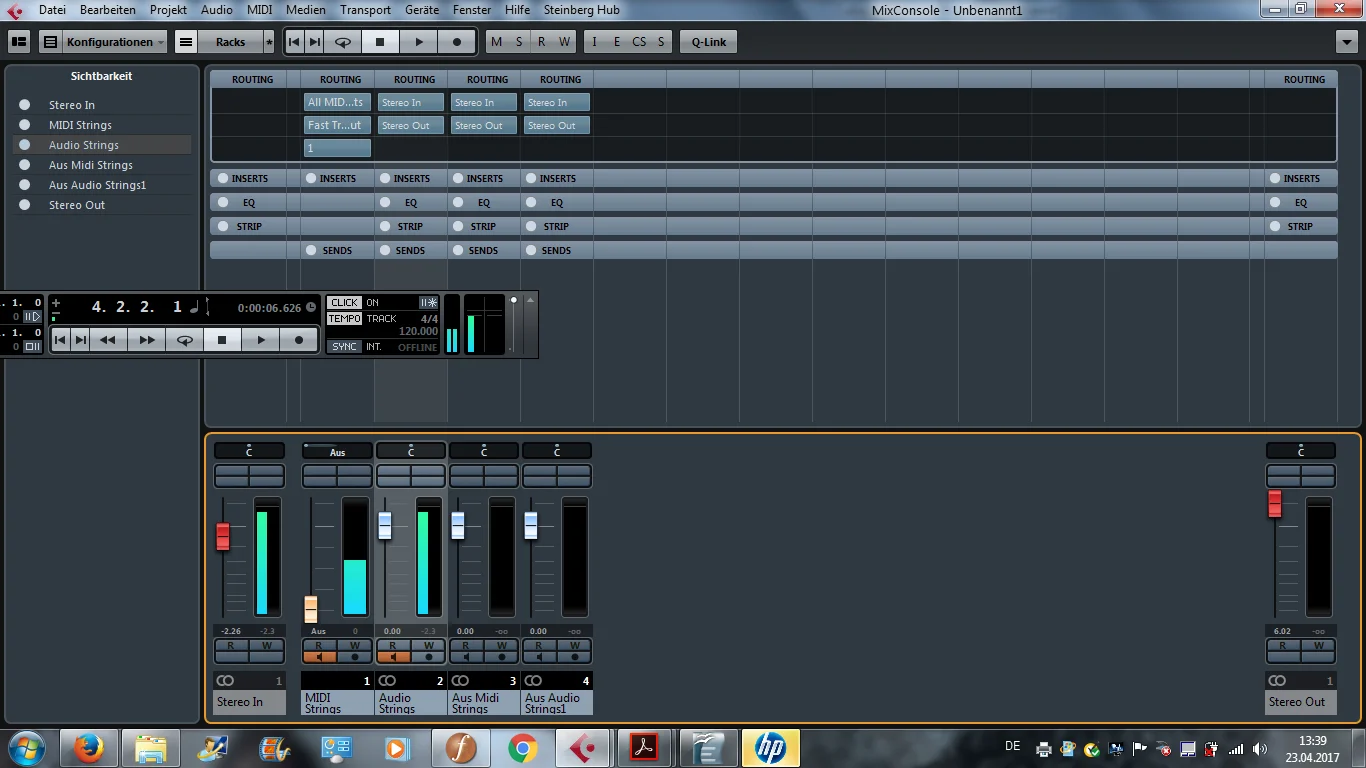Click the Q-Link button
1366x768 pixels.
point(709,42)
